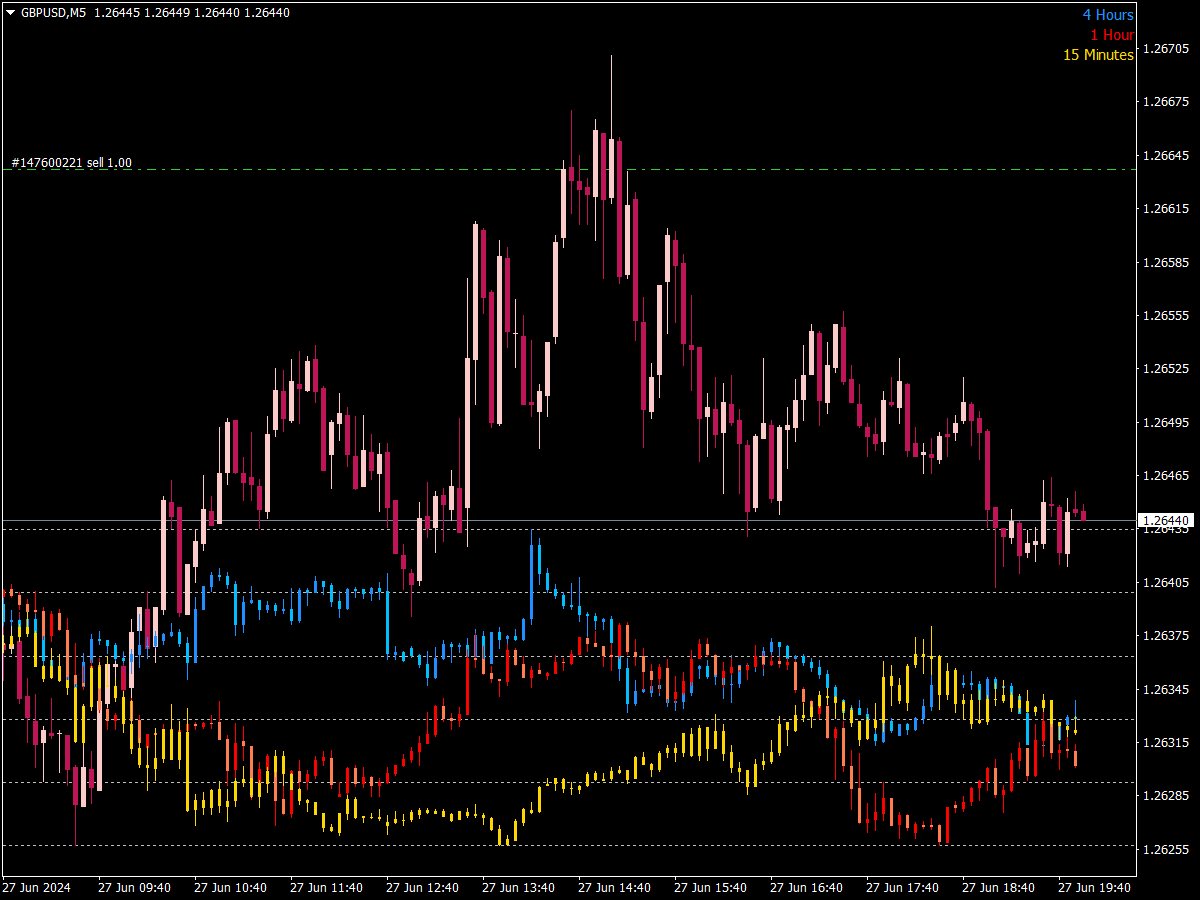Select the red "1 Hour" timeframe label
This screenshot has height=900, width=1200.
point(1111,35)
